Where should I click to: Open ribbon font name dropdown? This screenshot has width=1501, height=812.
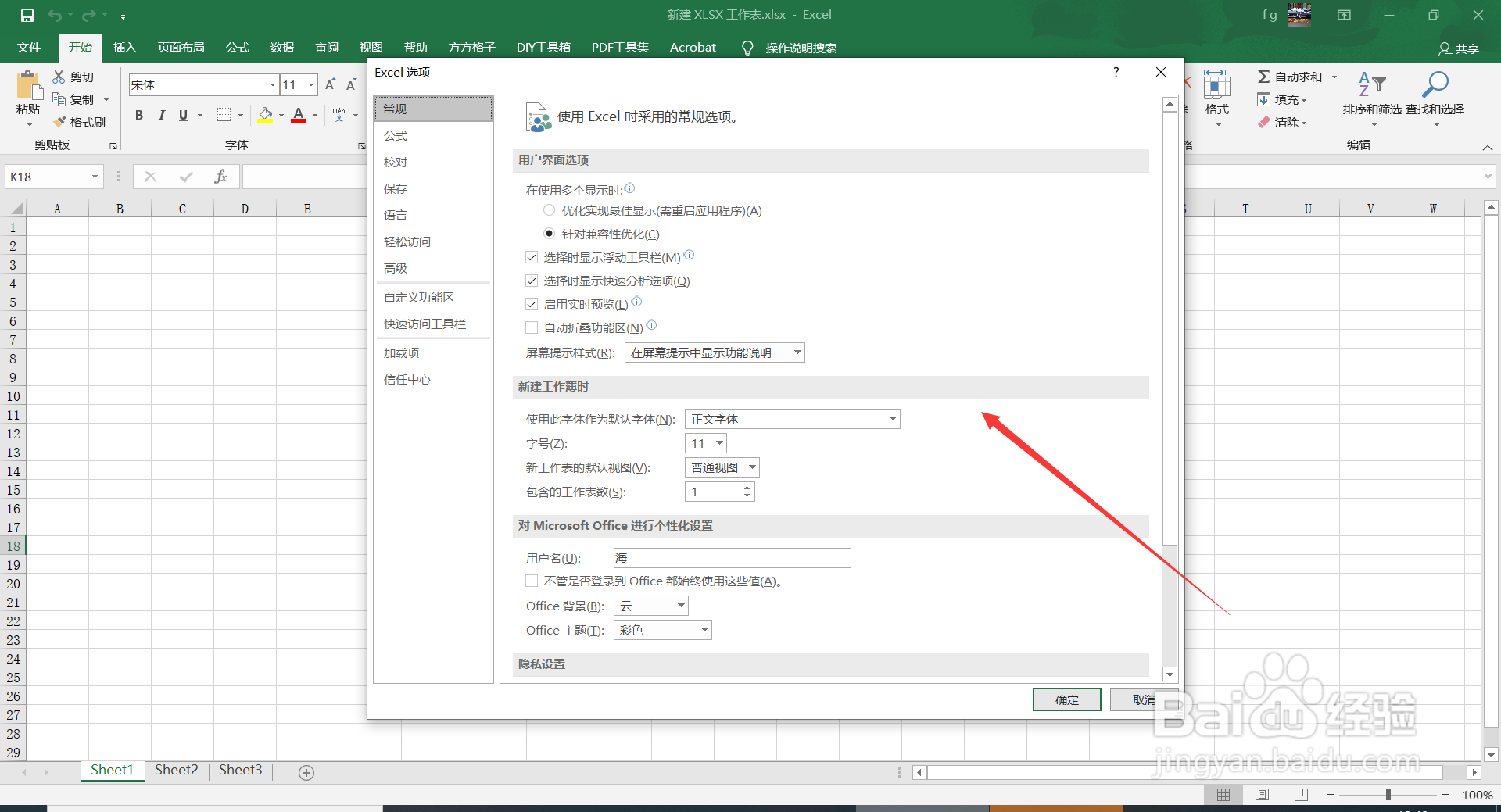[272, 84]
